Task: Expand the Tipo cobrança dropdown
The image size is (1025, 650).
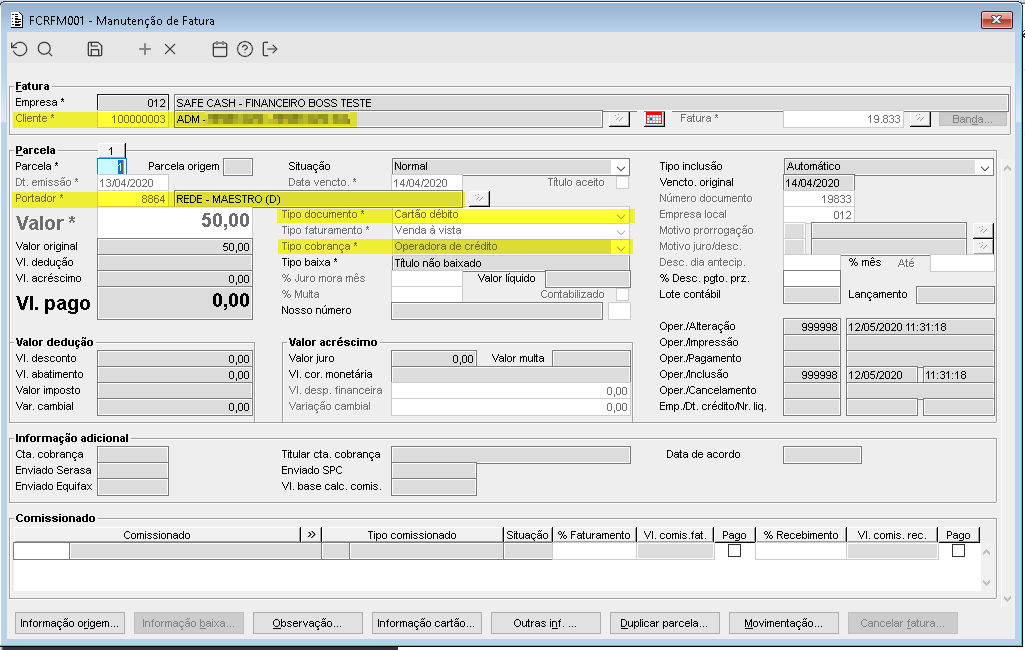Action: point(621,247)
